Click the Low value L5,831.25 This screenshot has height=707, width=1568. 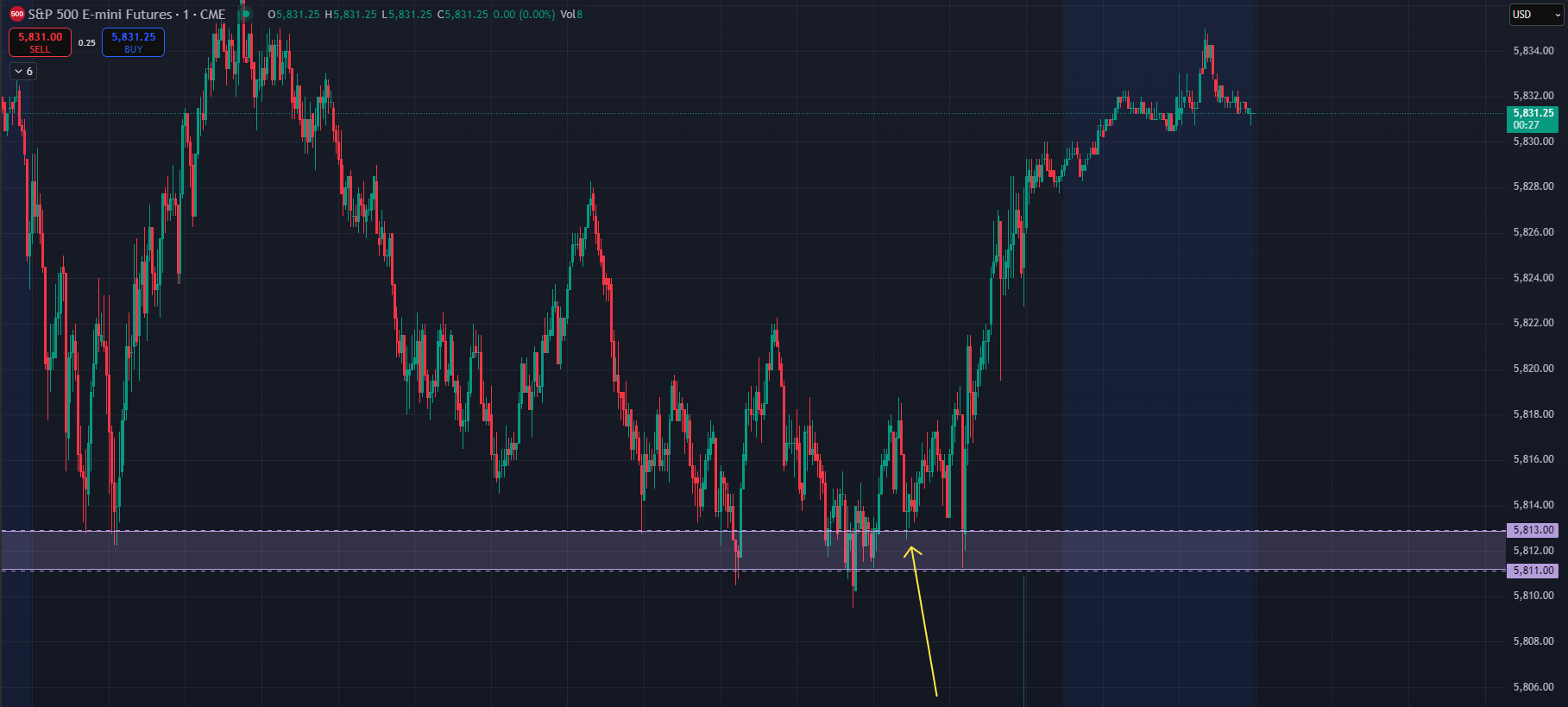coord(406,15)
